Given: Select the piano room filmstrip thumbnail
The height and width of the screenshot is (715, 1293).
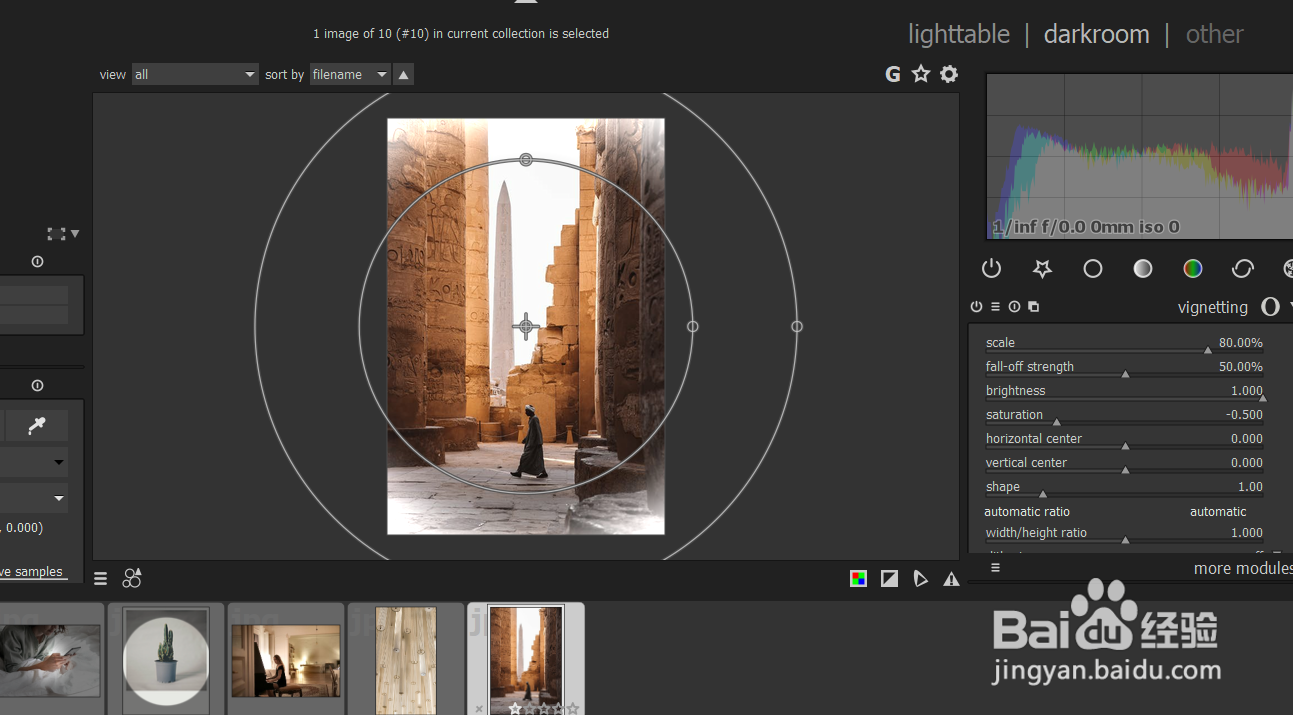Looking at the screenshot, I should click(x=286, y=660).
